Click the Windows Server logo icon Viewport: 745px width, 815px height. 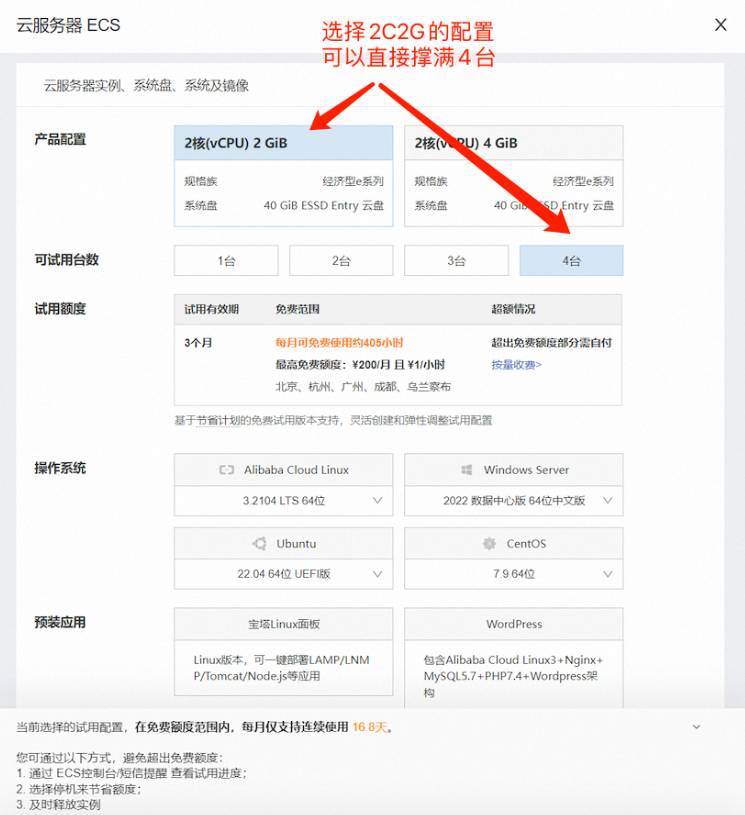click(x=466, y=470)
